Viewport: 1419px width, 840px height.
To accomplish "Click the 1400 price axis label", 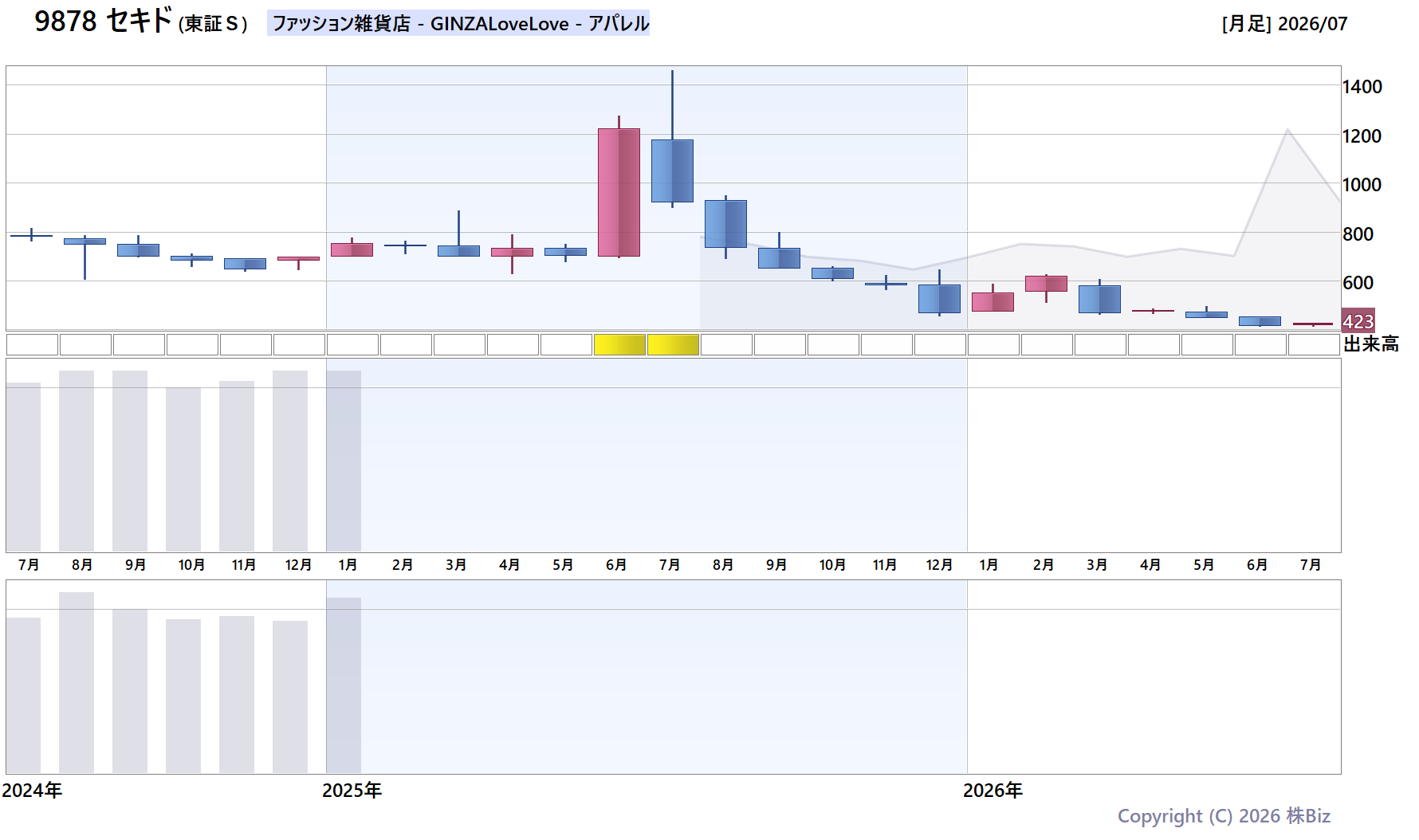I will point(1362,87).
